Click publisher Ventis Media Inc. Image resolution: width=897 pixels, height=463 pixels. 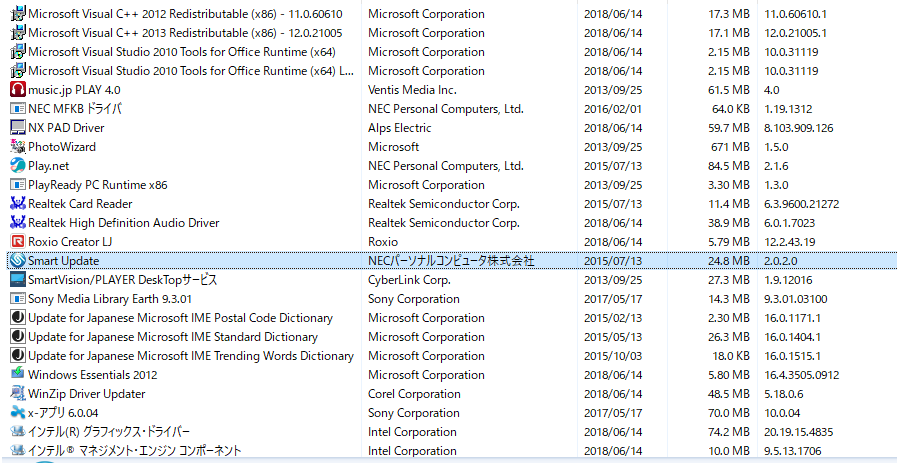[x=412, y=90]
